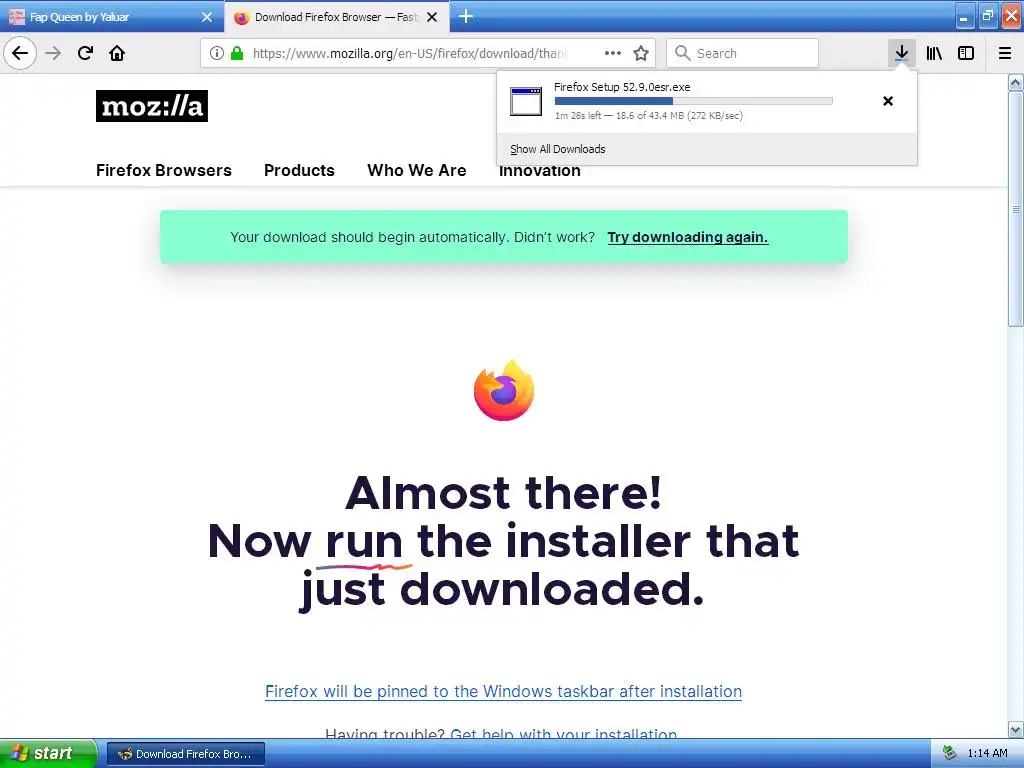Open the page actions three-dots menu
The height and width of the screenshot is (768, 1024).
tap(613, 53)
